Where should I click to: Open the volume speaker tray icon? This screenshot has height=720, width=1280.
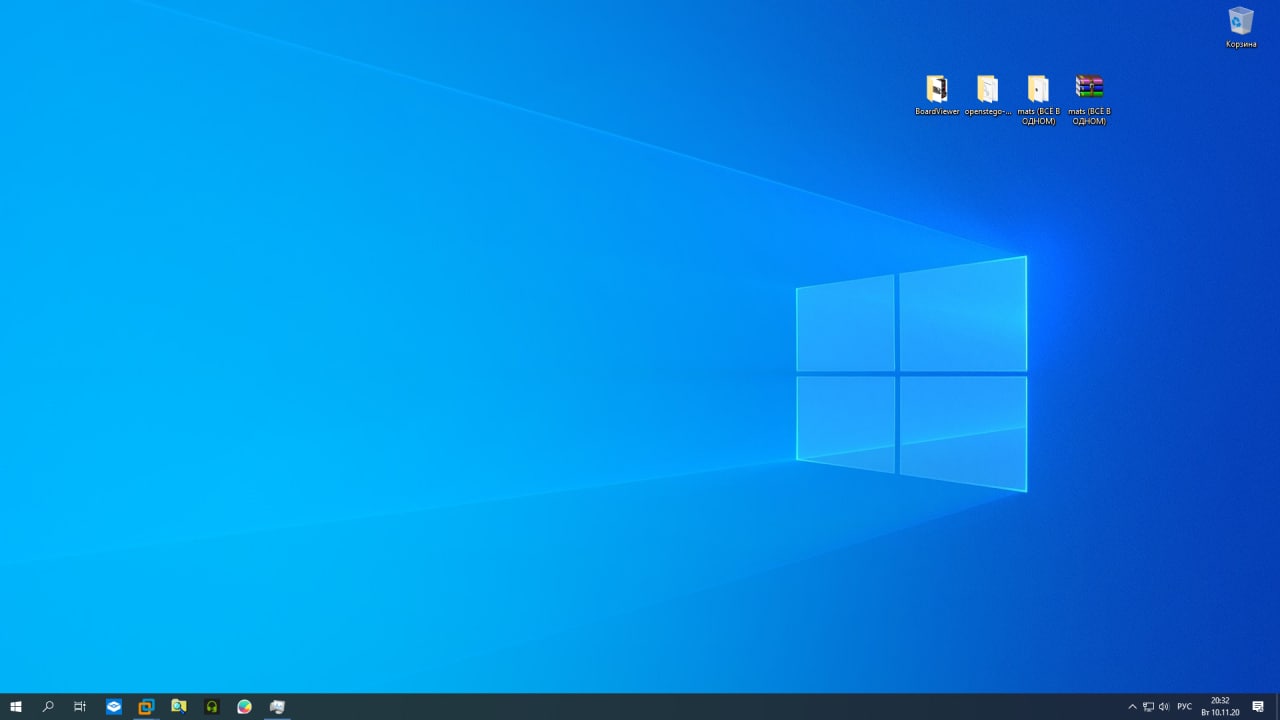pyautogui.click(x=1164, y=707)
